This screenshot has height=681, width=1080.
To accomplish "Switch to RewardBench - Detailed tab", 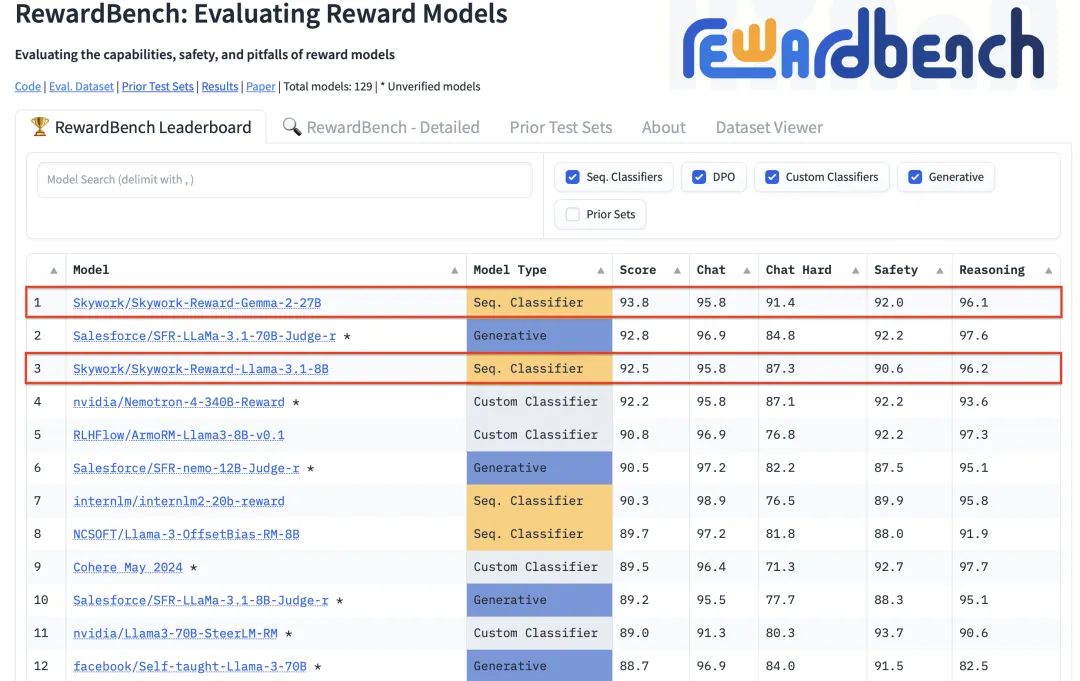I will pos(381,127).
